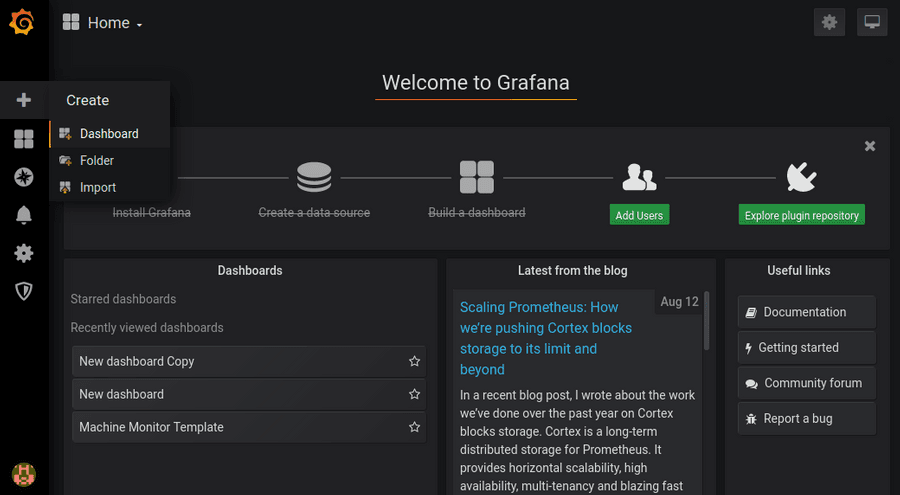Click the Recently viewed dashboards heading
This screenshot has width=900, height=495.
click(147, 328)
